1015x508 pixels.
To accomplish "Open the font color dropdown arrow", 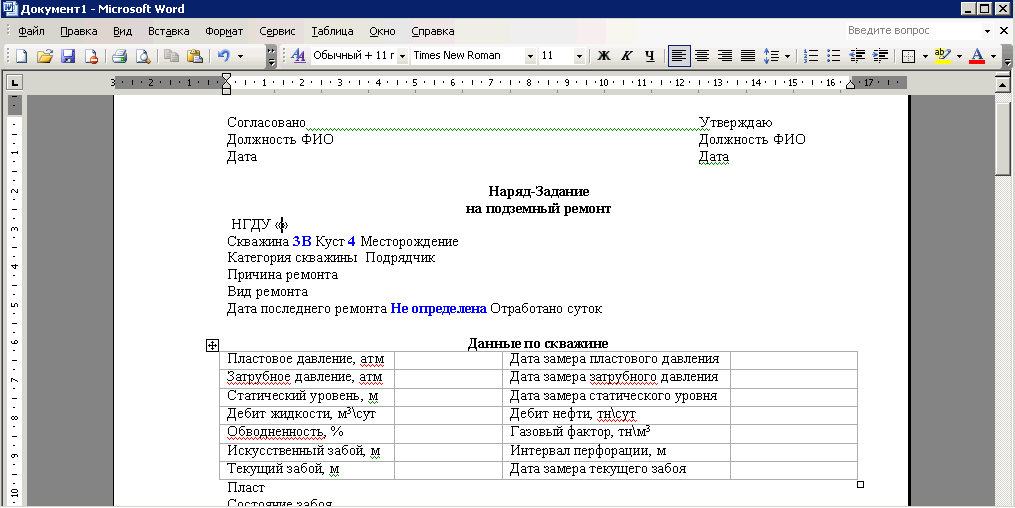I will click(x=994, y=56).
